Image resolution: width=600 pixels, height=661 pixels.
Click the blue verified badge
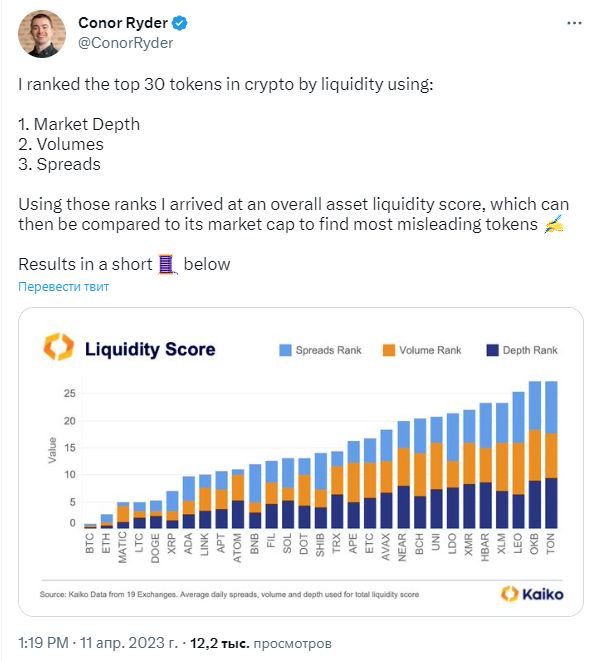(x=180, y=23)
